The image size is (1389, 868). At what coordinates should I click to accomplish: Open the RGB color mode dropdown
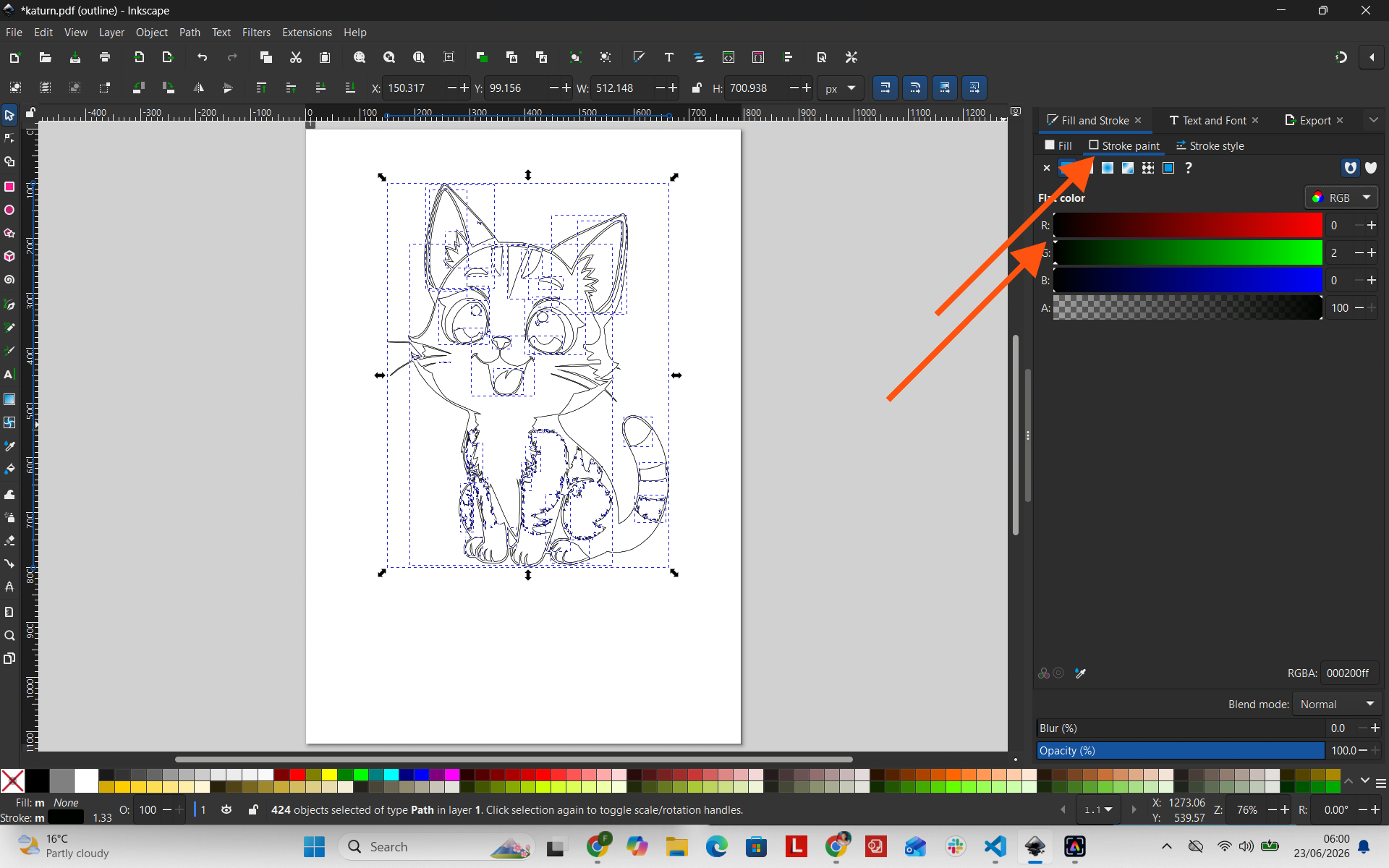coord(1341,197)
